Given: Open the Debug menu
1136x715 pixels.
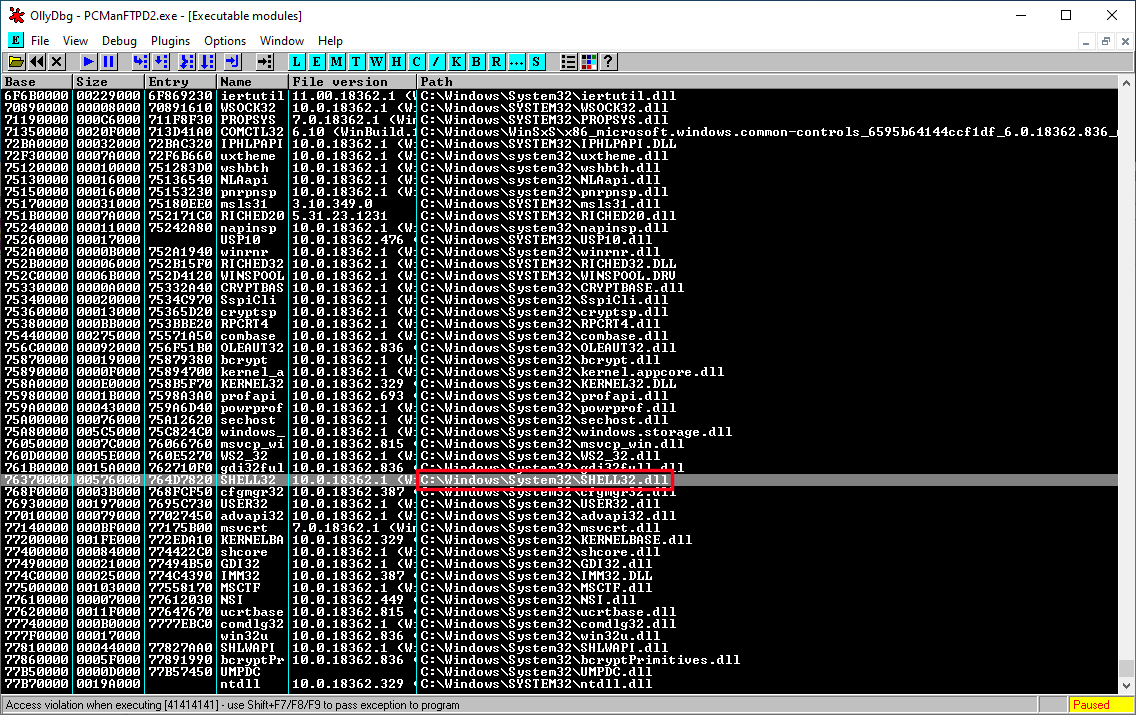Looking at the screenshot, I should pos(119,41).
